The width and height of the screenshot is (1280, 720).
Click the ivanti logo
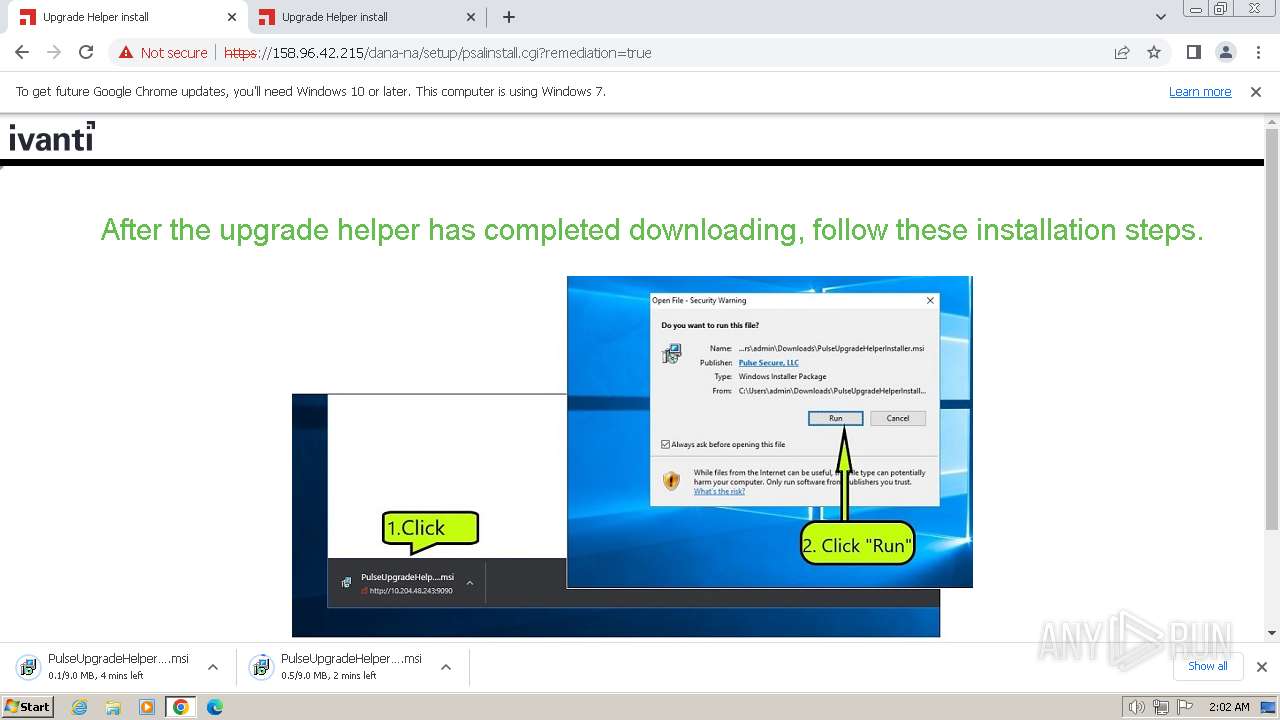pyautogui.click(x=52, y=137)
